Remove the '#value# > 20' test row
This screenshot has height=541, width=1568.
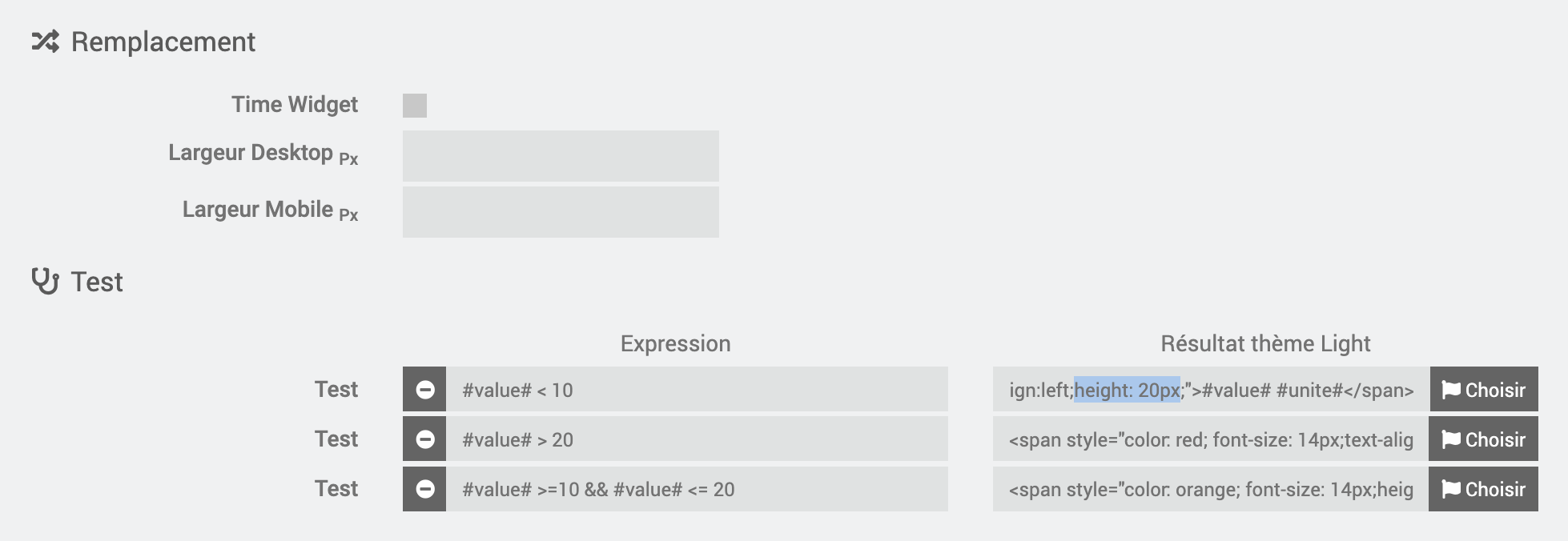pos(424,439)
